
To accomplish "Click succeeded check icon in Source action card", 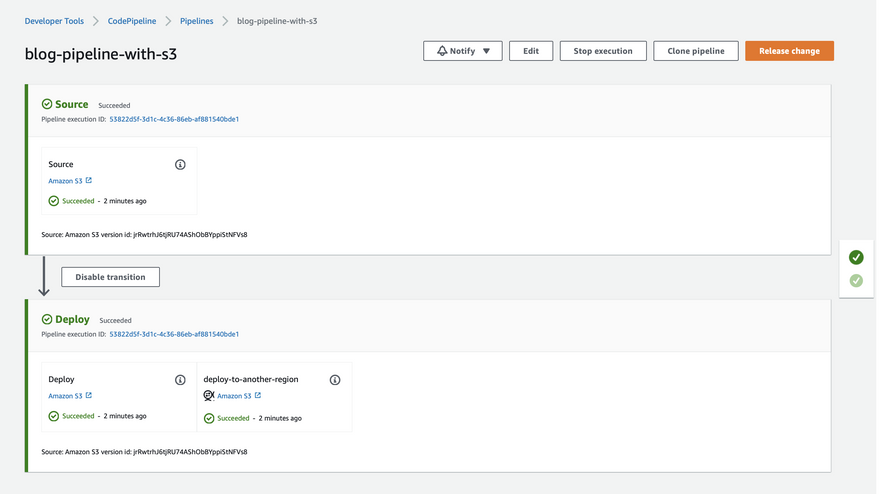I will click(x=54, y=201).
